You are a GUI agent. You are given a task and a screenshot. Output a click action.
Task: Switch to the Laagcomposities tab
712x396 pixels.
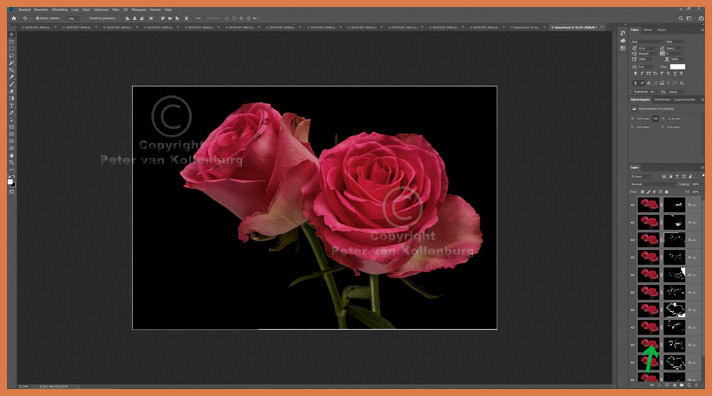coord(684,99)
